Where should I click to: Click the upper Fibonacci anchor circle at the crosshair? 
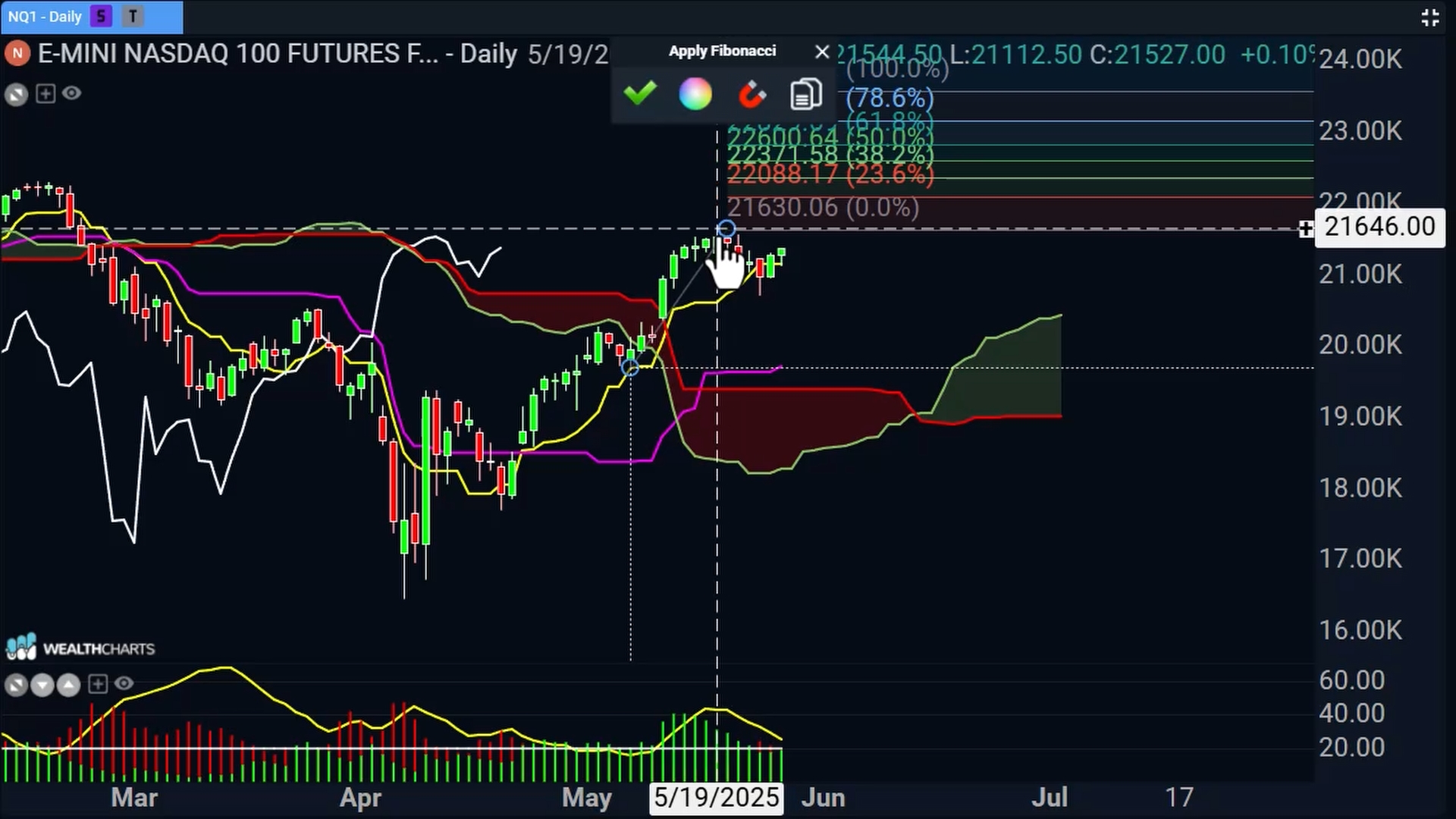click(x=726, y=228)
